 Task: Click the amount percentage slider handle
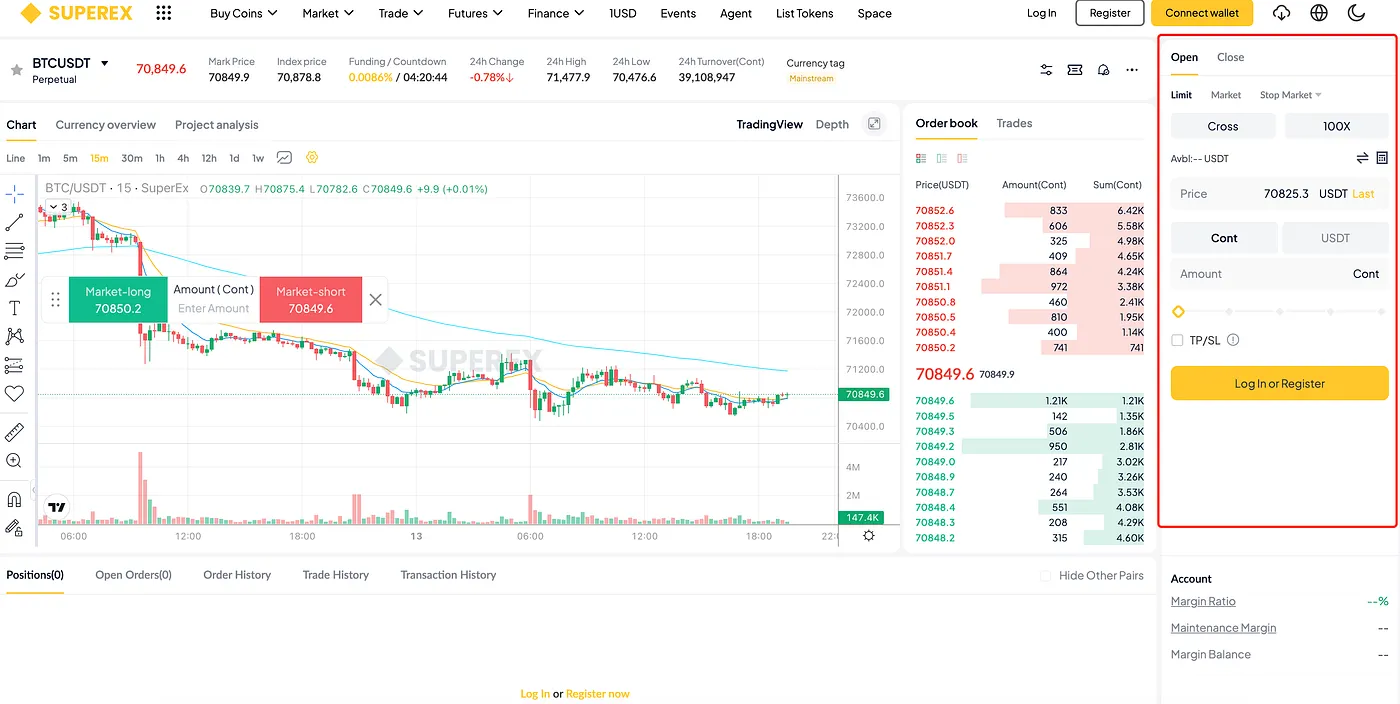1178,312
